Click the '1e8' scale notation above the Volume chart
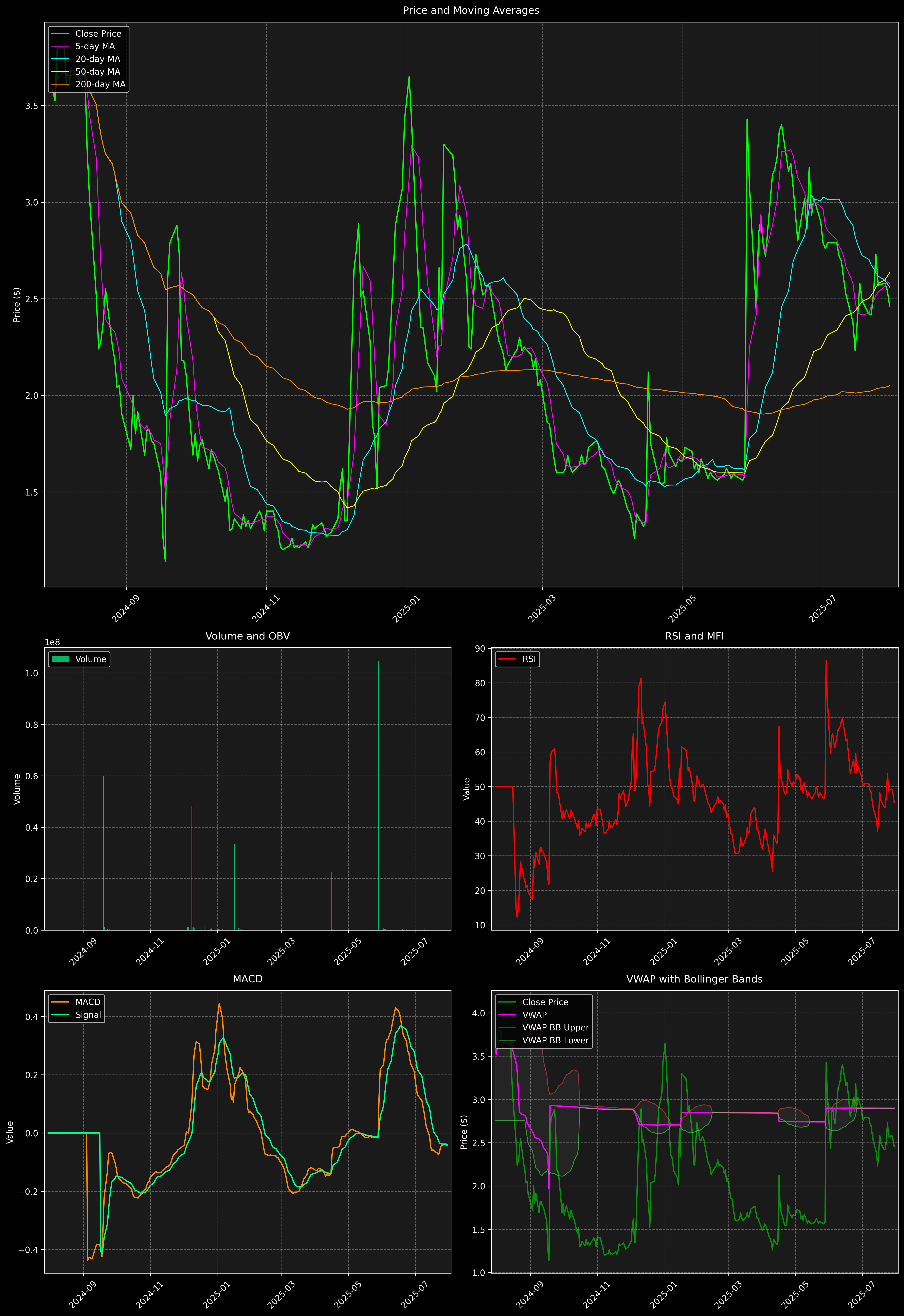 pos(52,642)
